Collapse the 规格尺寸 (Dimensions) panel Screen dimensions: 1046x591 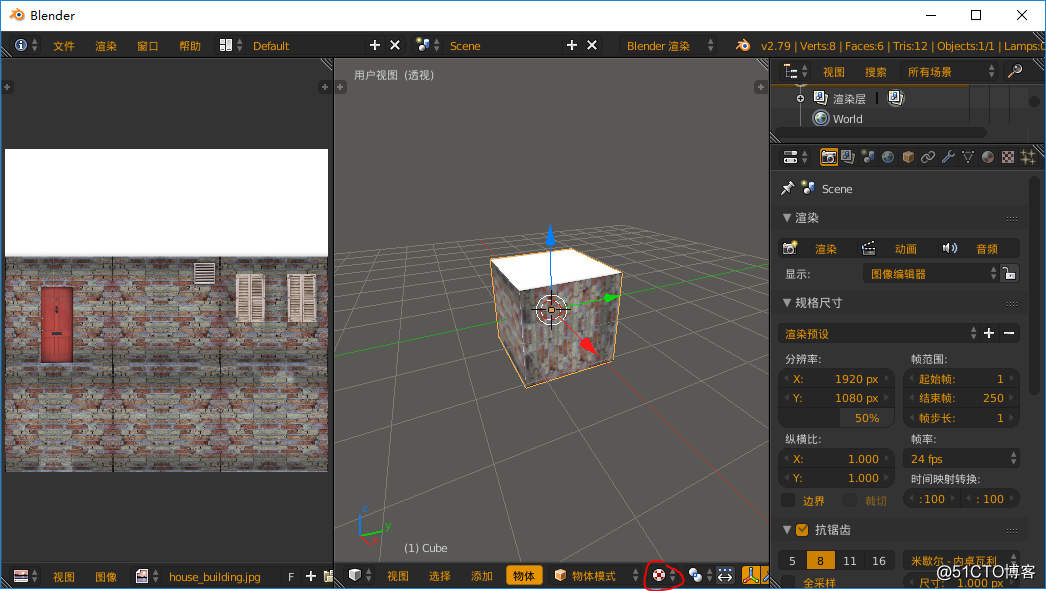pyautogui.click(x=787, y=303)
